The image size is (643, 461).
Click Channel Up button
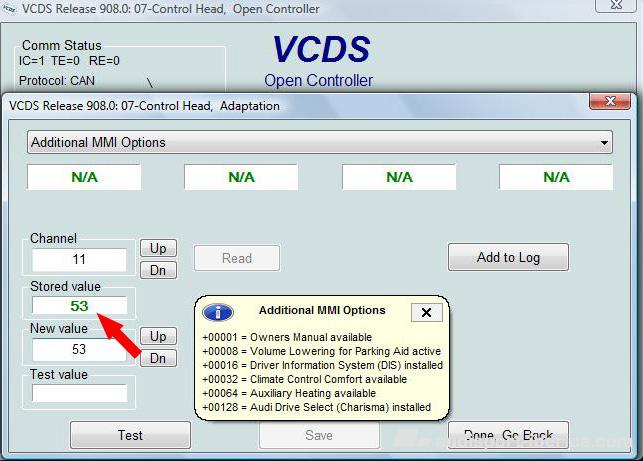click(x=158, y=248)
